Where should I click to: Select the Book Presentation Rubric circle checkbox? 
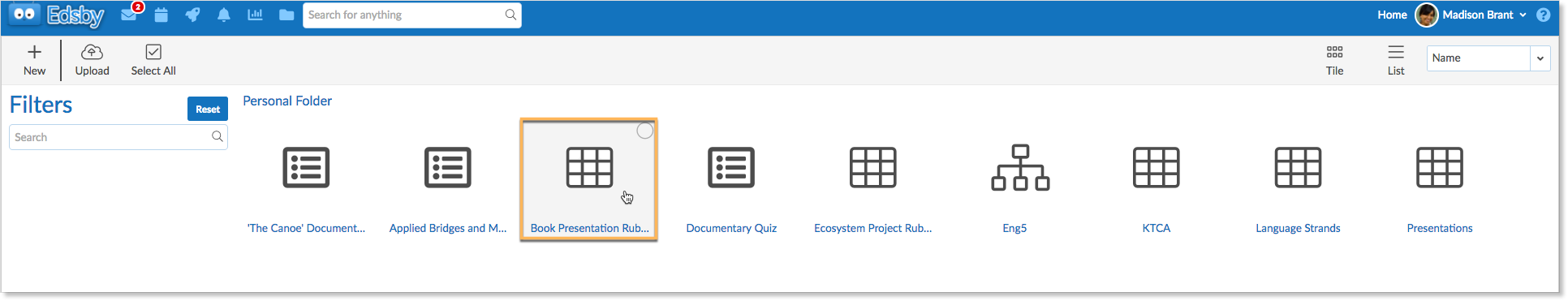645,131
